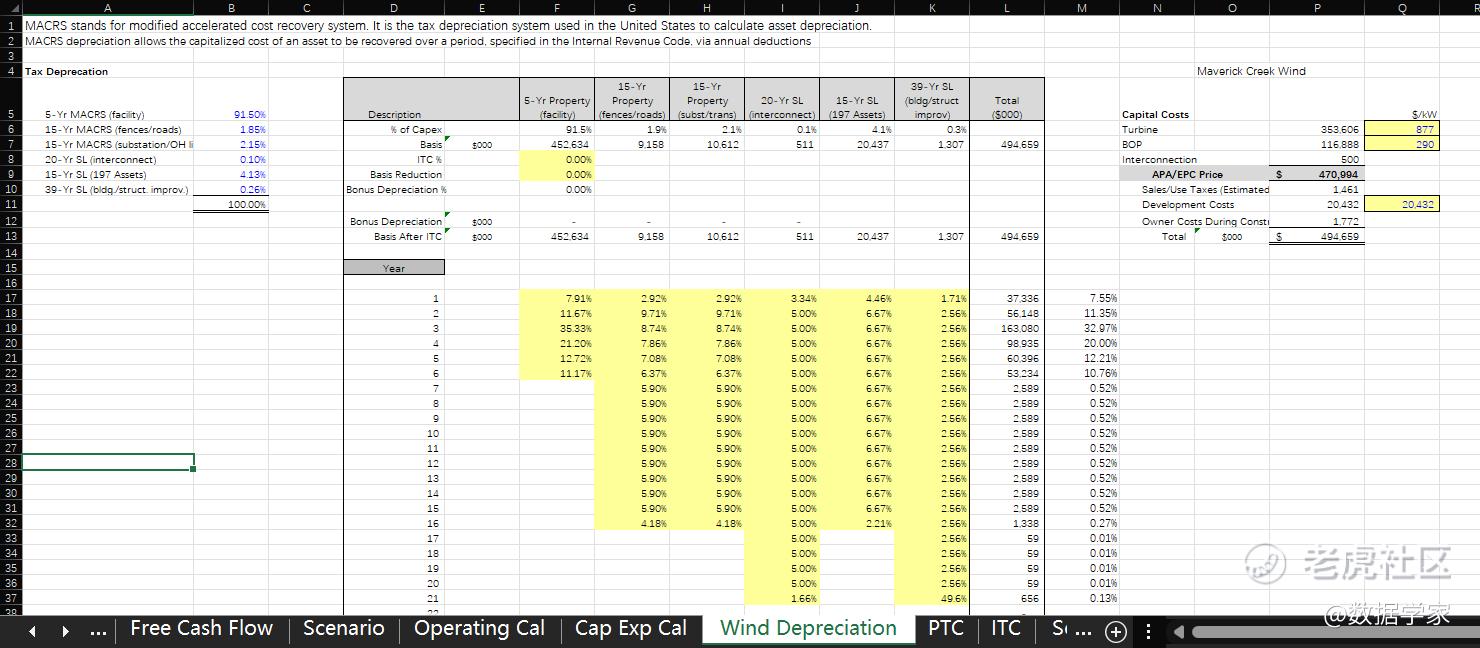Show hidden sheets via left ellipsis
Screen dimensions: 1480x648
[98, 631]
